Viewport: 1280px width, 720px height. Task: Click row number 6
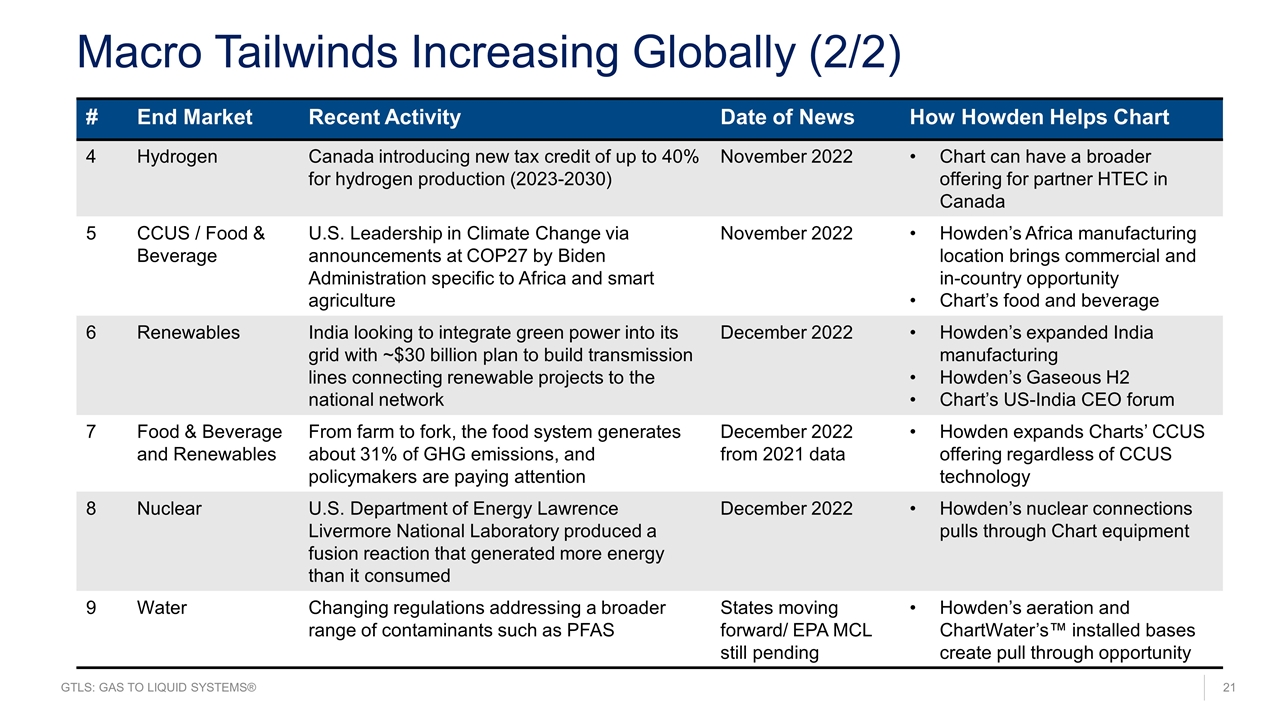(x=91, y=333)
